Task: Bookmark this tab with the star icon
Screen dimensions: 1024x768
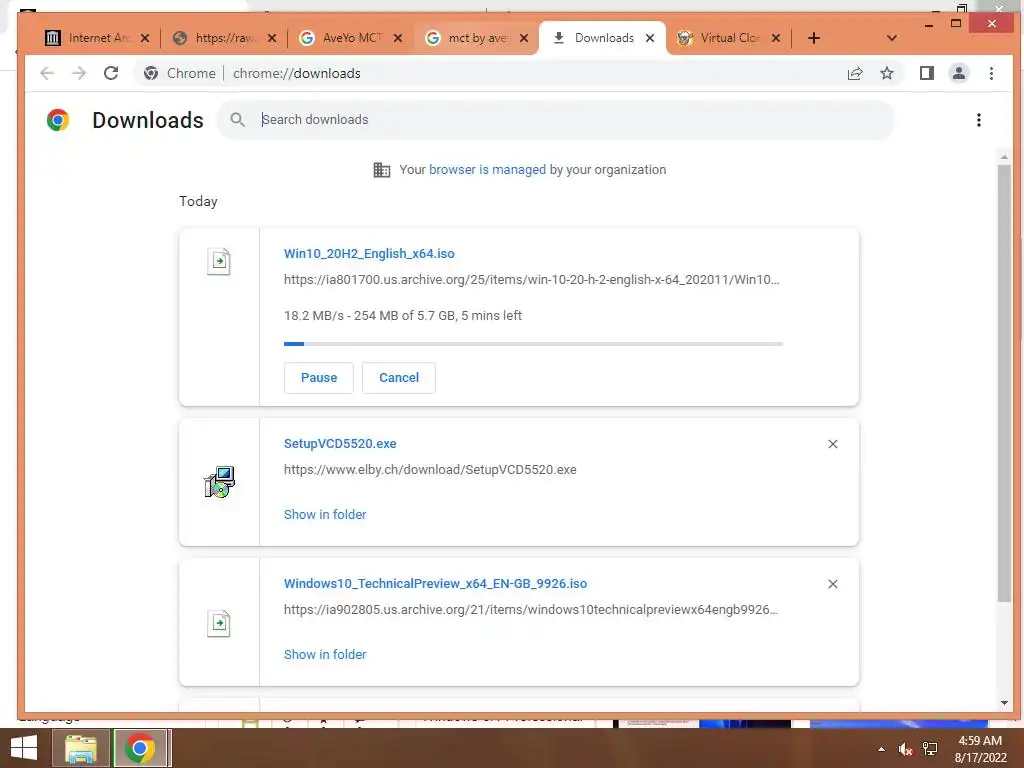Action: tap(886, 73)
